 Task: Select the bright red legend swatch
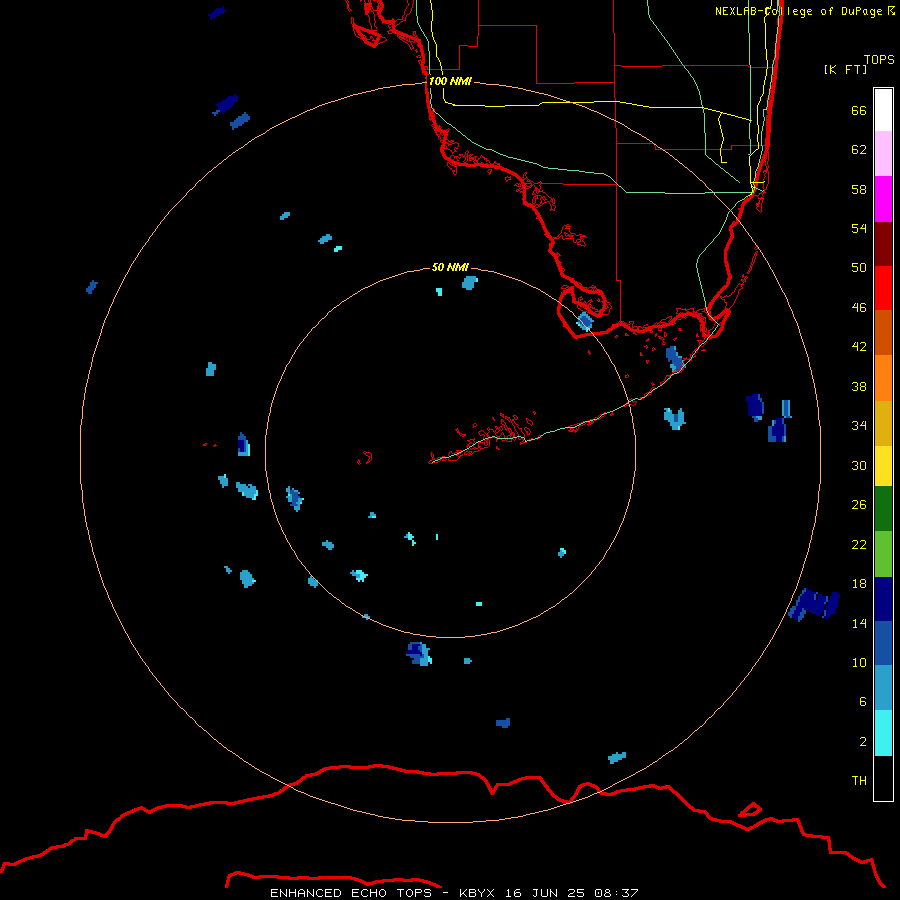(883, 288)
